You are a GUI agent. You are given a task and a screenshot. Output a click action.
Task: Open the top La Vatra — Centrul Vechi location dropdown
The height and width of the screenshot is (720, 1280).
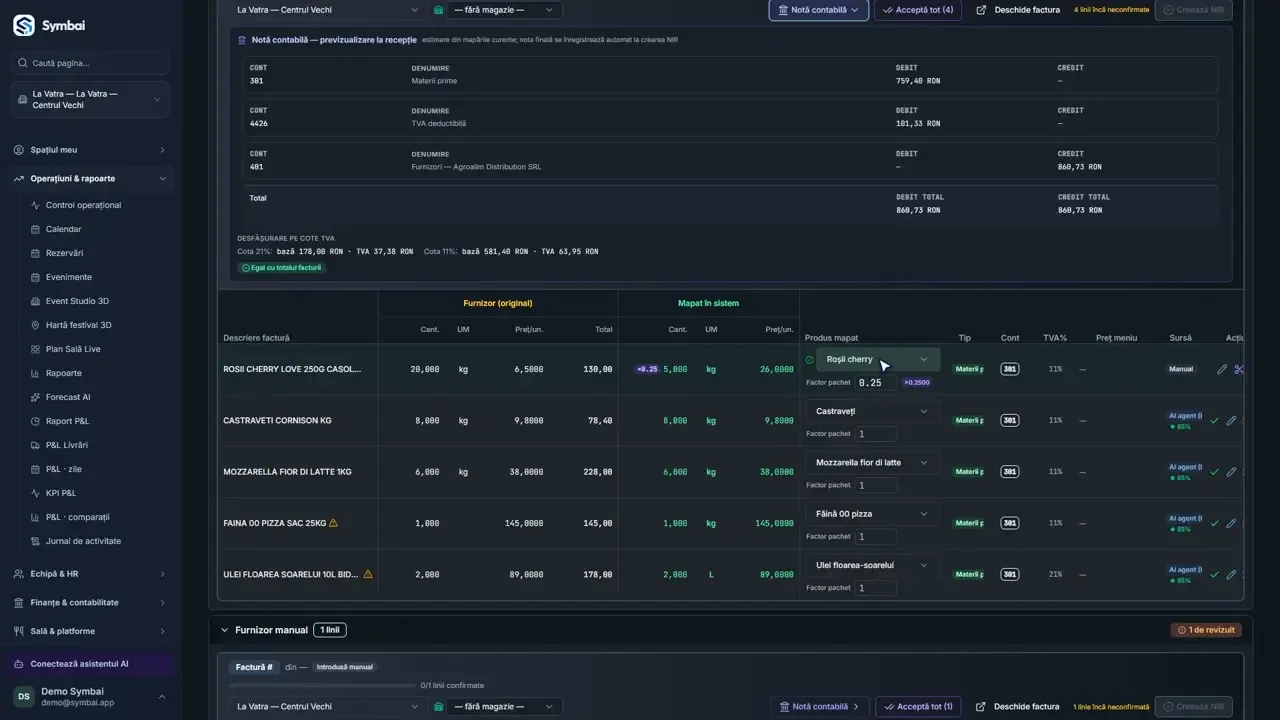point(328,10)
